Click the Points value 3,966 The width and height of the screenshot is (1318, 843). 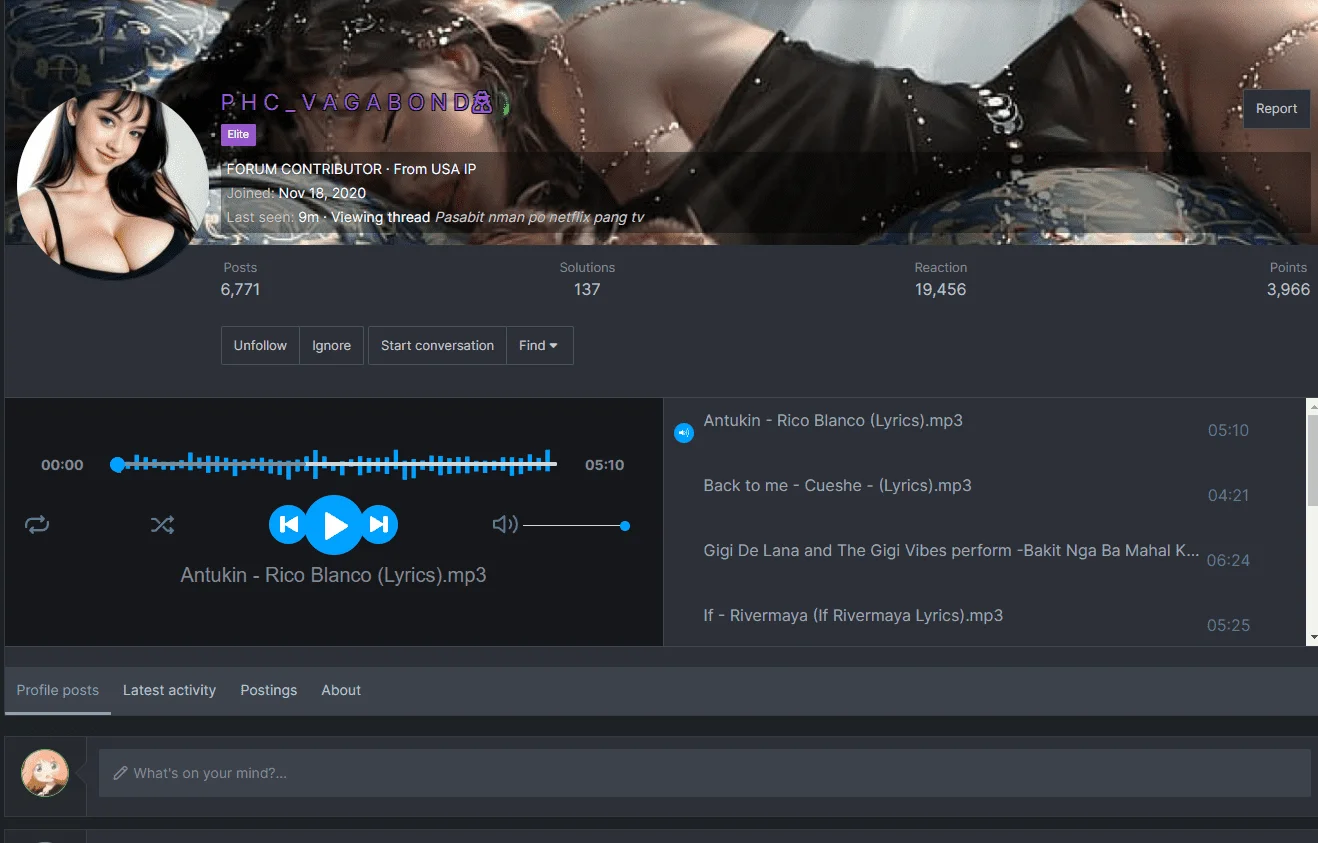[x=1288, y=290]
